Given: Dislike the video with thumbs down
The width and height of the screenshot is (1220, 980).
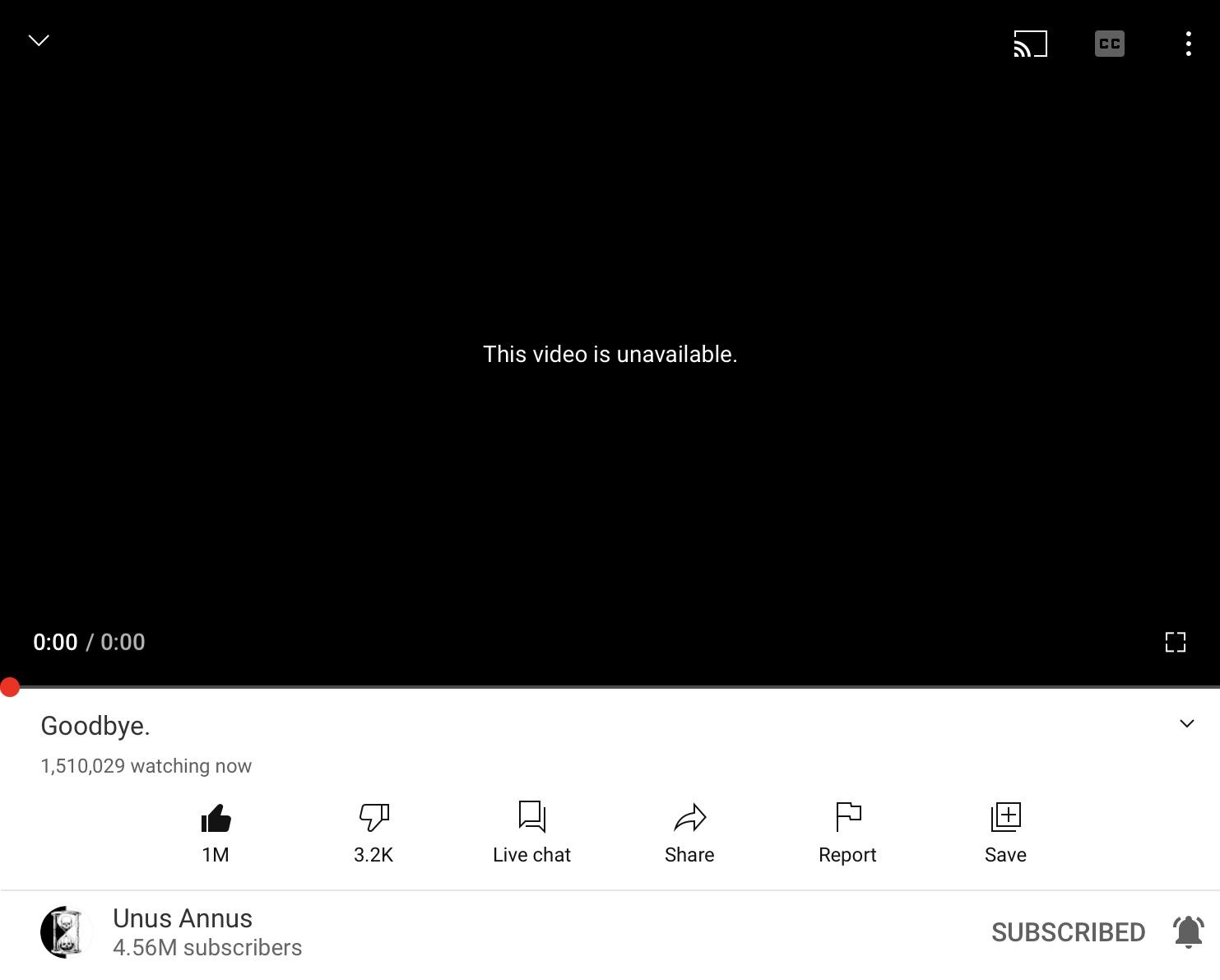Looking at the screenshot, I should tap(373, 817).
